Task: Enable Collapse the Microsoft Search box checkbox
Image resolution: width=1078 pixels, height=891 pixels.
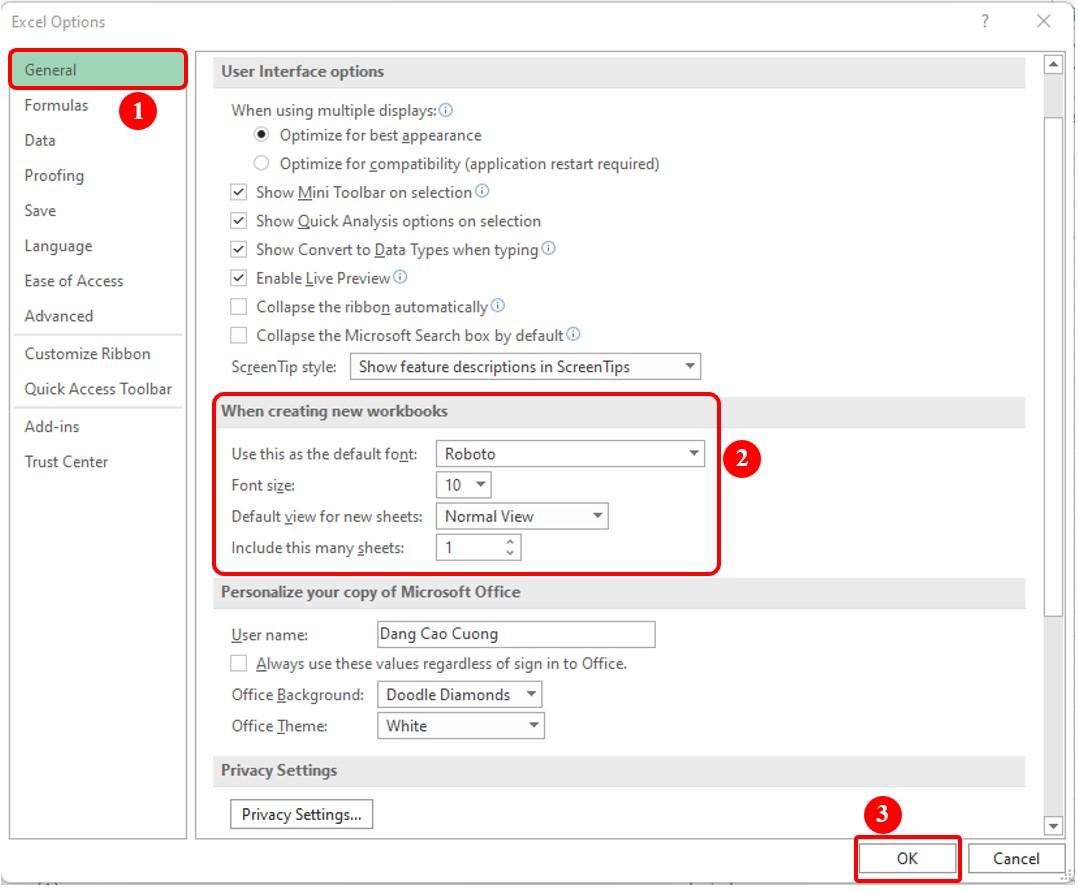Action: coord(239,335)
